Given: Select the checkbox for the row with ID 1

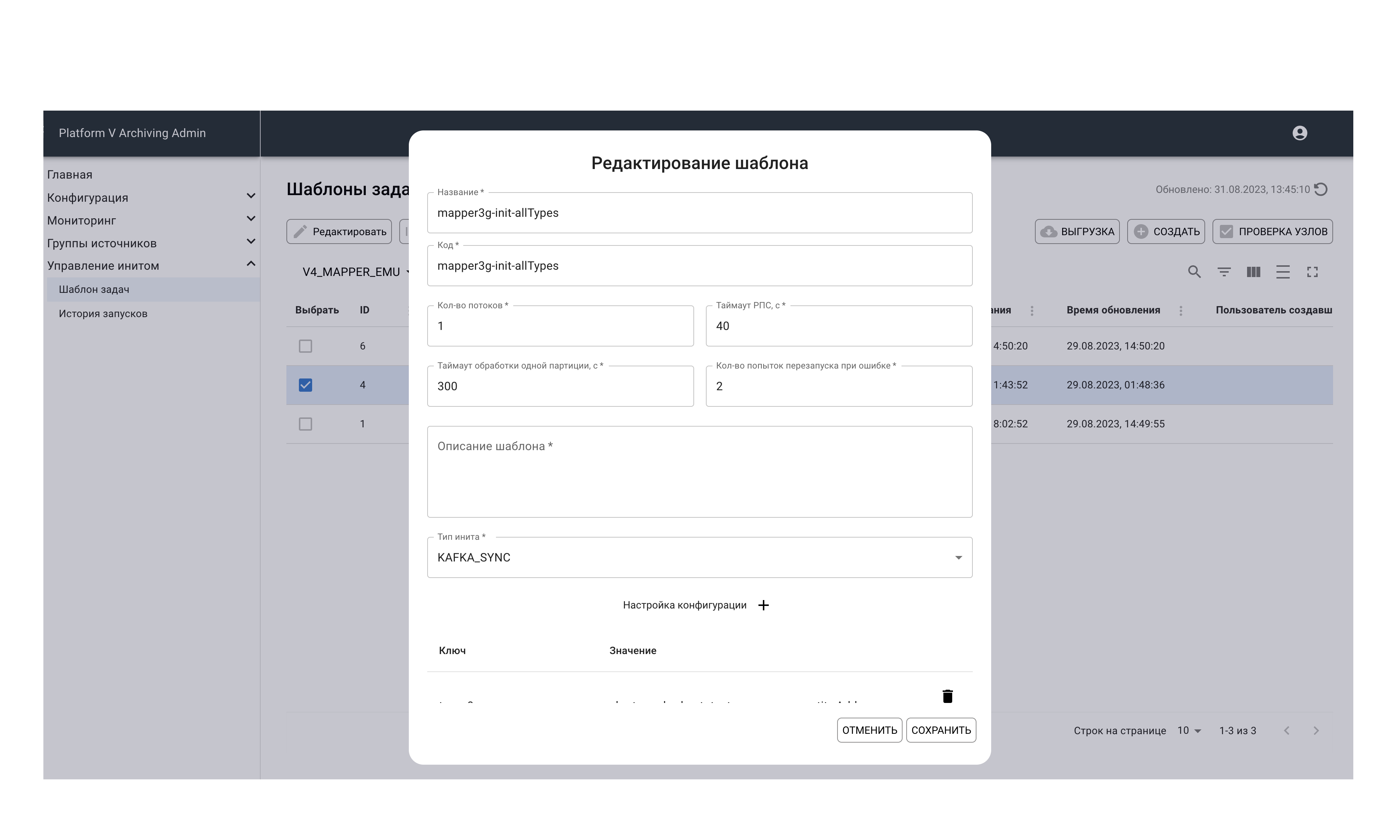Looking at the screenshot, I should [x=305, y=424].
